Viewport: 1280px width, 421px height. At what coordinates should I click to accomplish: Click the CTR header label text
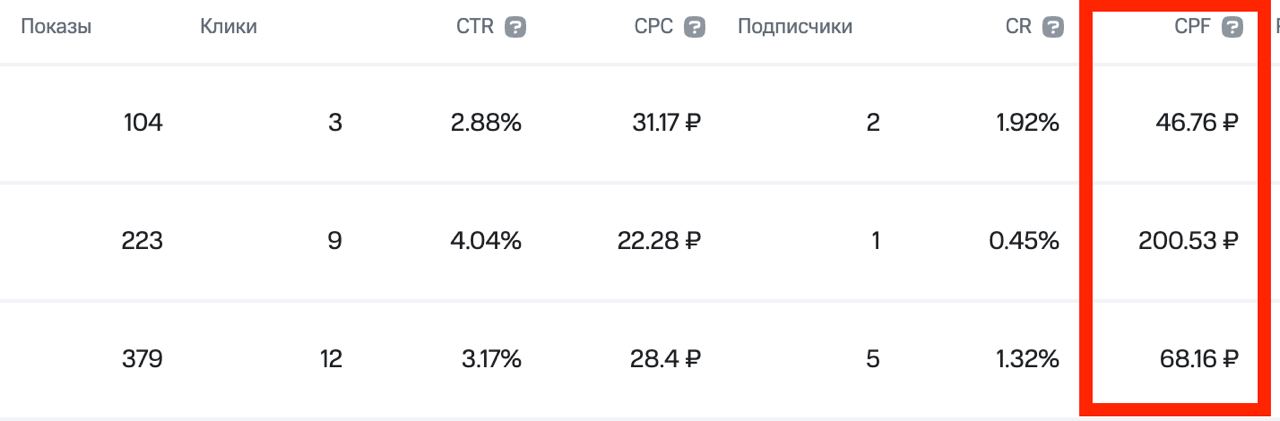(475, 27)
